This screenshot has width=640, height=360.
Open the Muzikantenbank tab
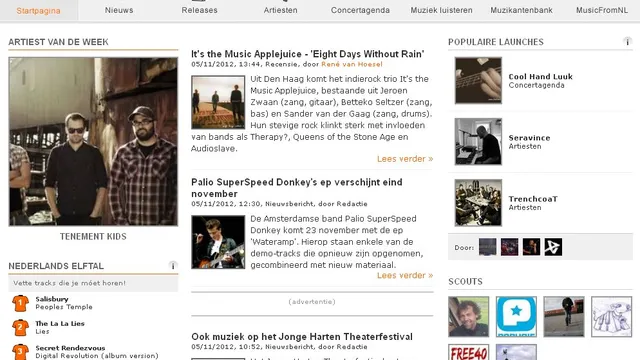coord(521,10)
